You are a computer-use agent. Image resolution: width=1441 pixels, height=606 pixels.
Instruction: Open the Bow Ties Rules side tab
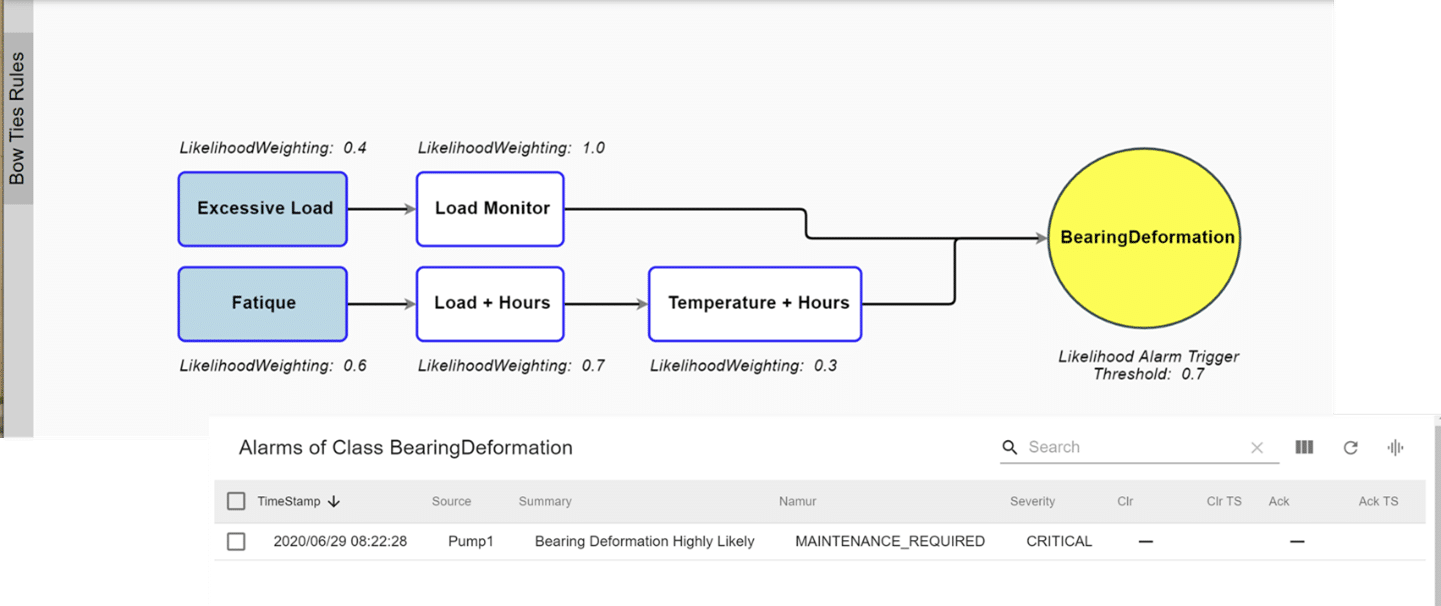17,118
